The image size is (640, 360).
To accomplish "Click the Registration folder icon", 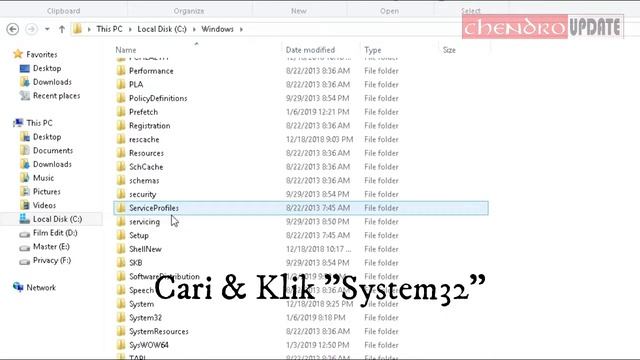I will click(121, 126).
